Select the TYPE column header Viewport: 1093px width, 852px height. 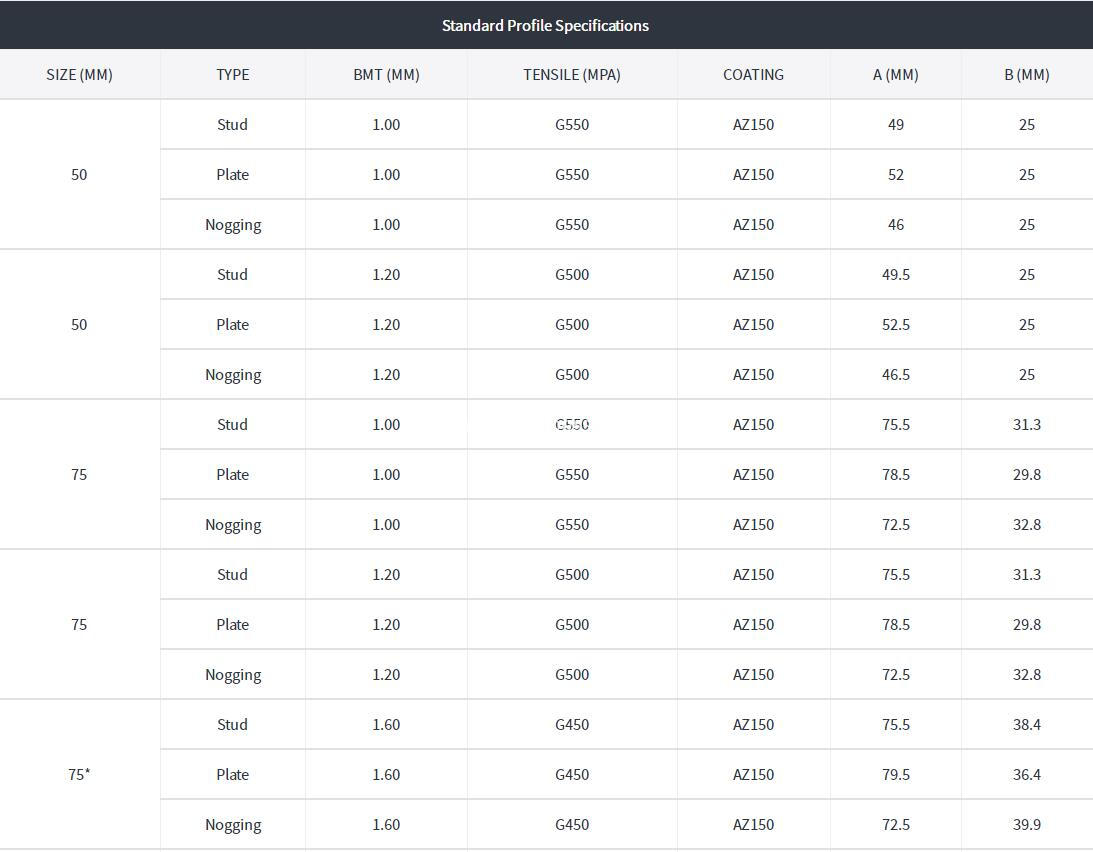point(233,75)
